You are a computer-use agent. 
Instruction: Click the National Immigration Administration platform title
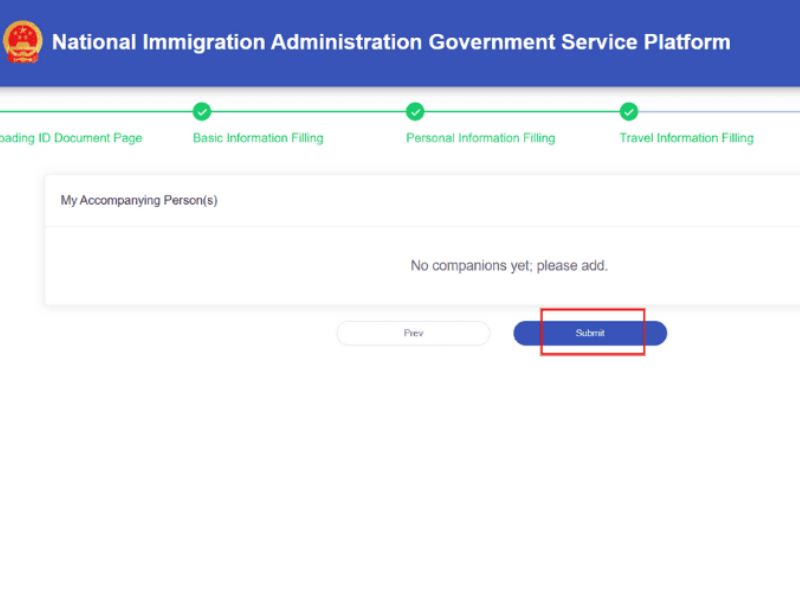click(x=390, y=43)
